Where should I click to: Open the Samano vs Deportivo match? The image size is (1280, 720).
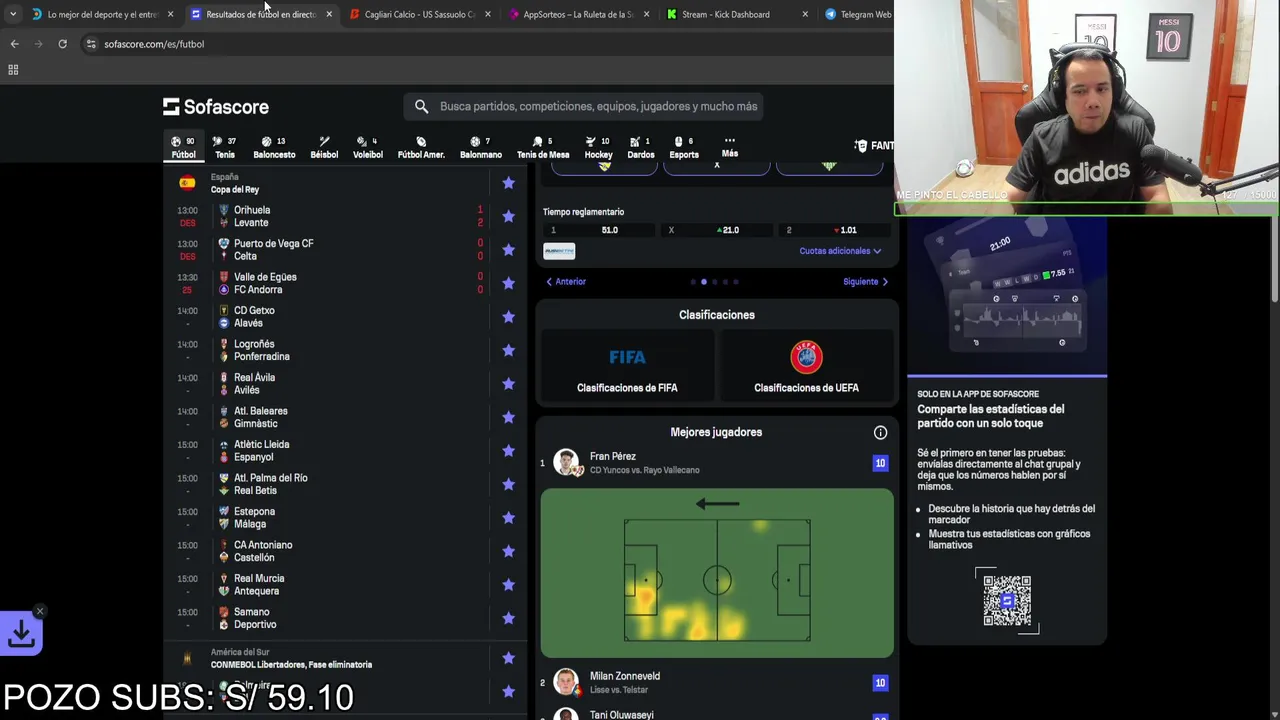(343, 618)
